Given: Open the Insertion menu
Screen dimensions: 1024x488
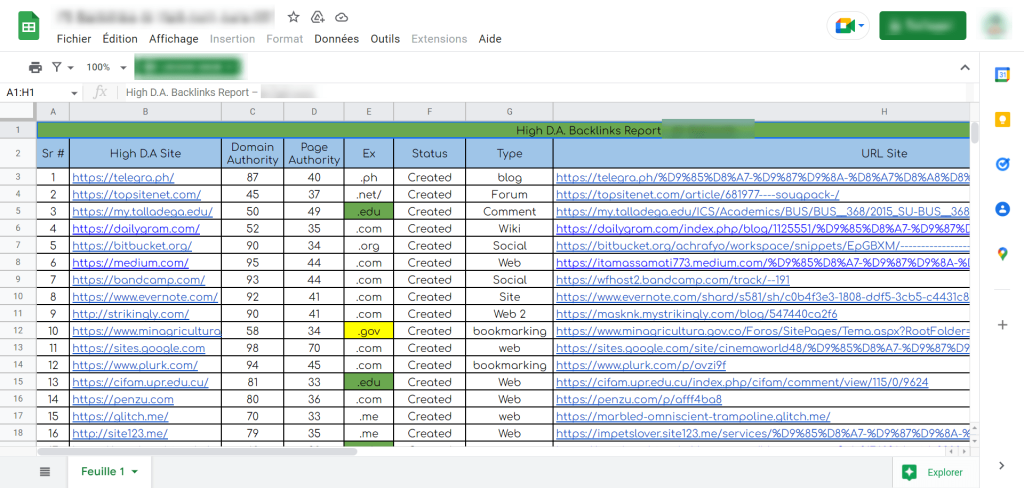Looking at the screenshot, I should 232,39.
